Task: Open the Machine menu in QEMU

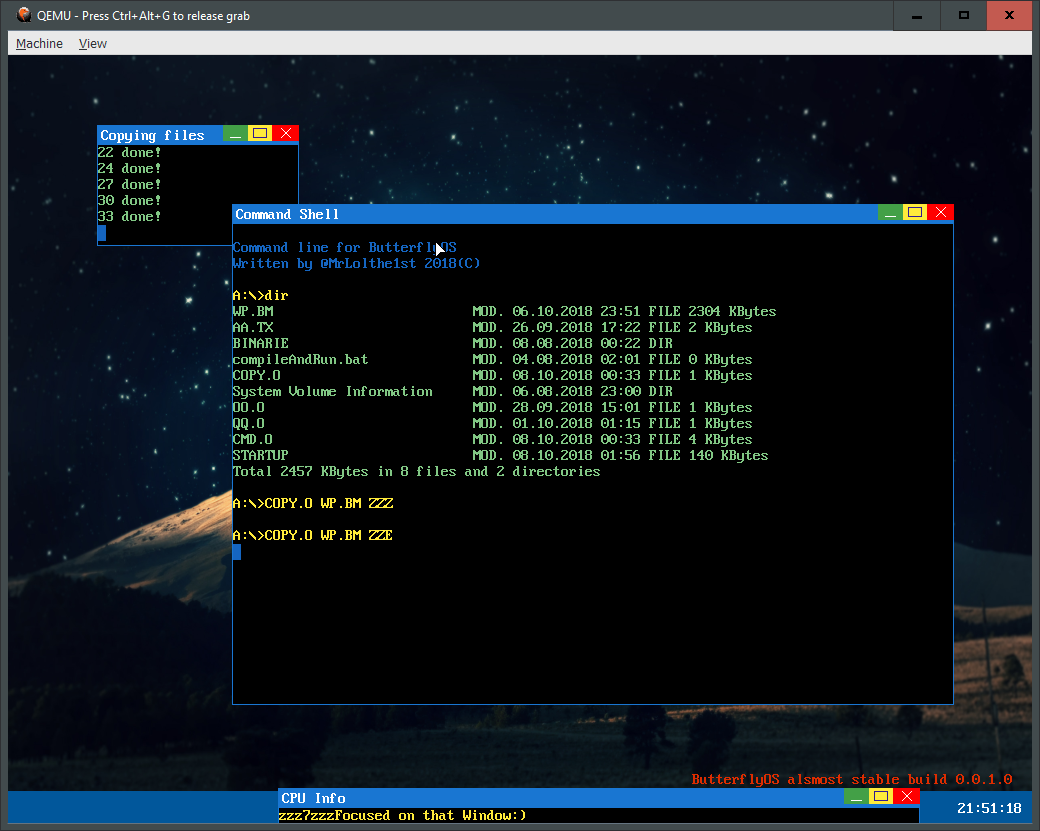Action: [x=39, y=44]
